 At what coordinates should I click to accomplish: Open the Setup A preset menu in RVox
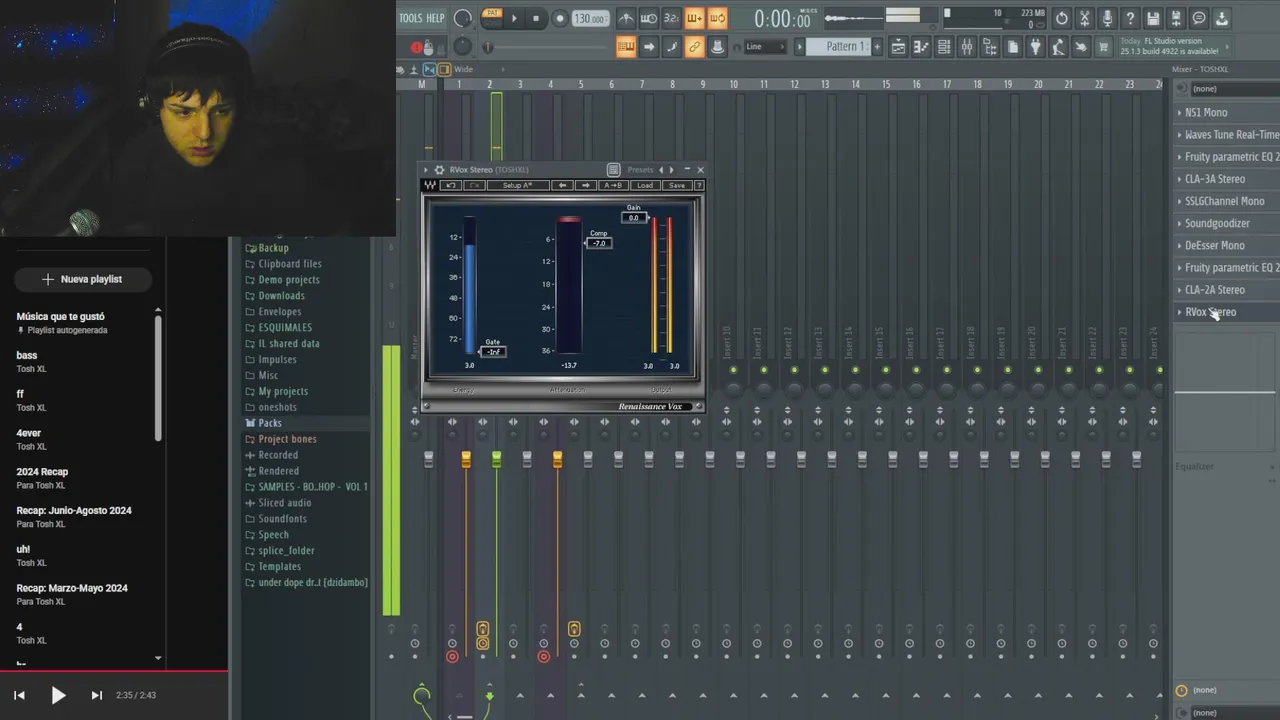(x=518, y=185)
